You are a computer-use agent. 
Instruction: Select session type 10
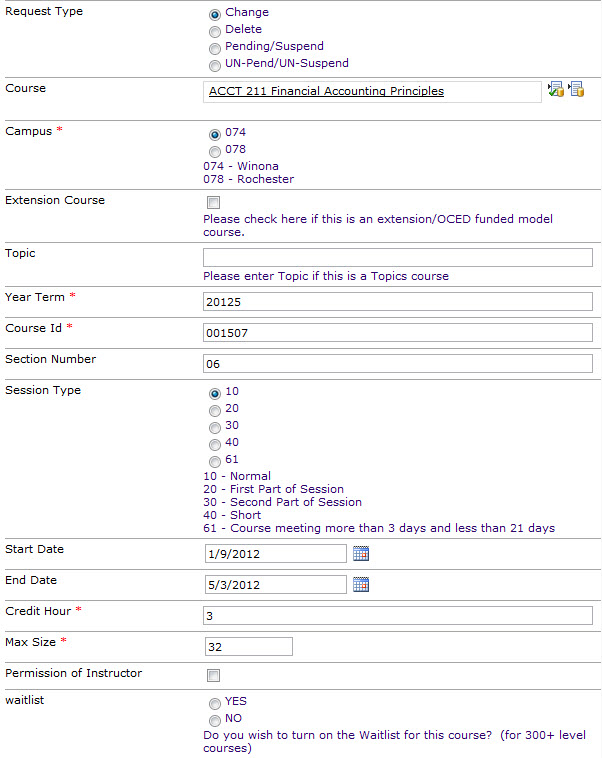(215, 394)
